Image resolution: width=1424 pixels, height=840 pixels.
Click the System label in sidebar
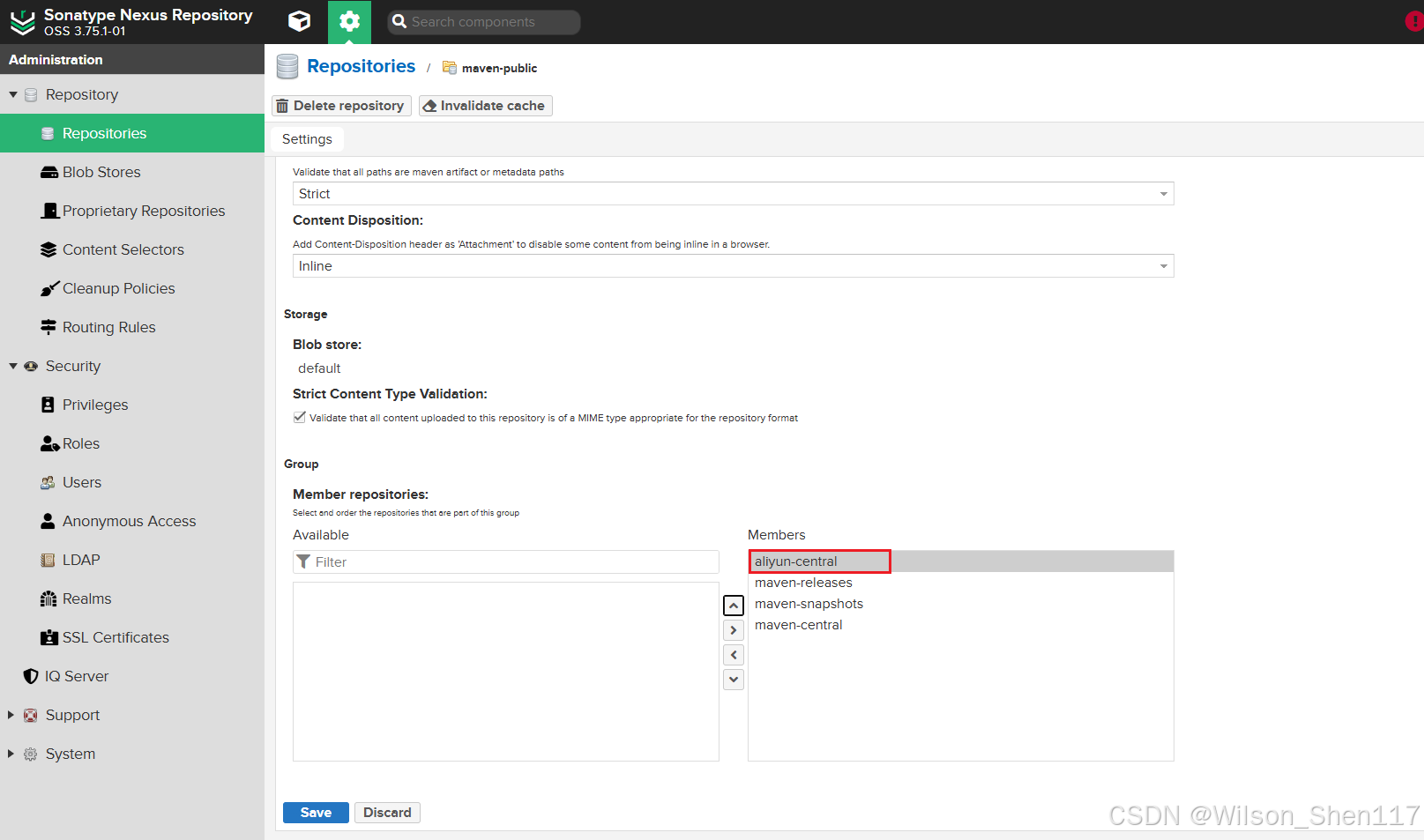point(71,754)
